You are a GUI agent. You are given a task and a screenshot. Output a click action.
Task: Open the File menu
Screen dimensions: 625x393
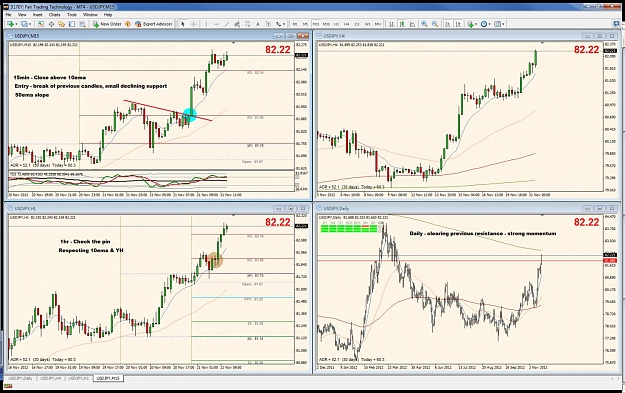(x=8, y=15)
